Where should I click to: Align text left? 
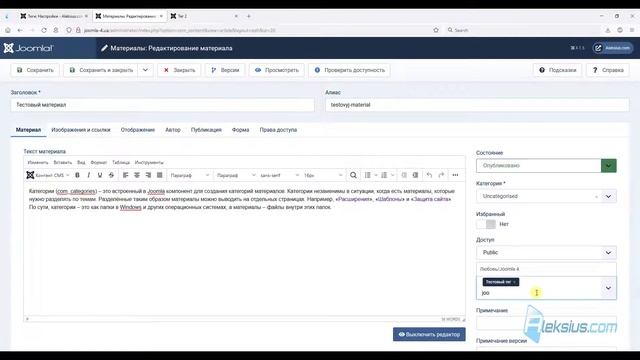coord(126,175)
